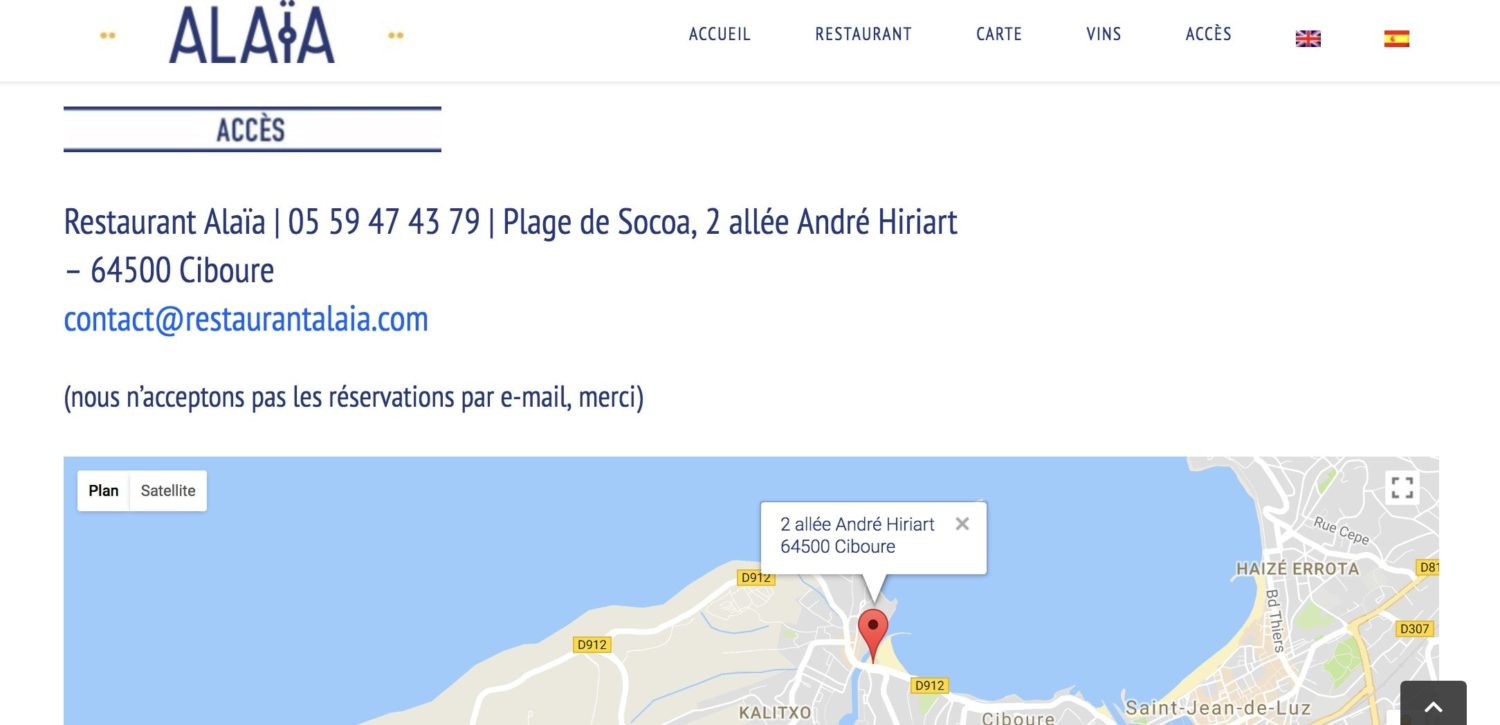Screen dimensions: 1500x725
Task: Click the Accès section heading
Action: click(251, 129)
